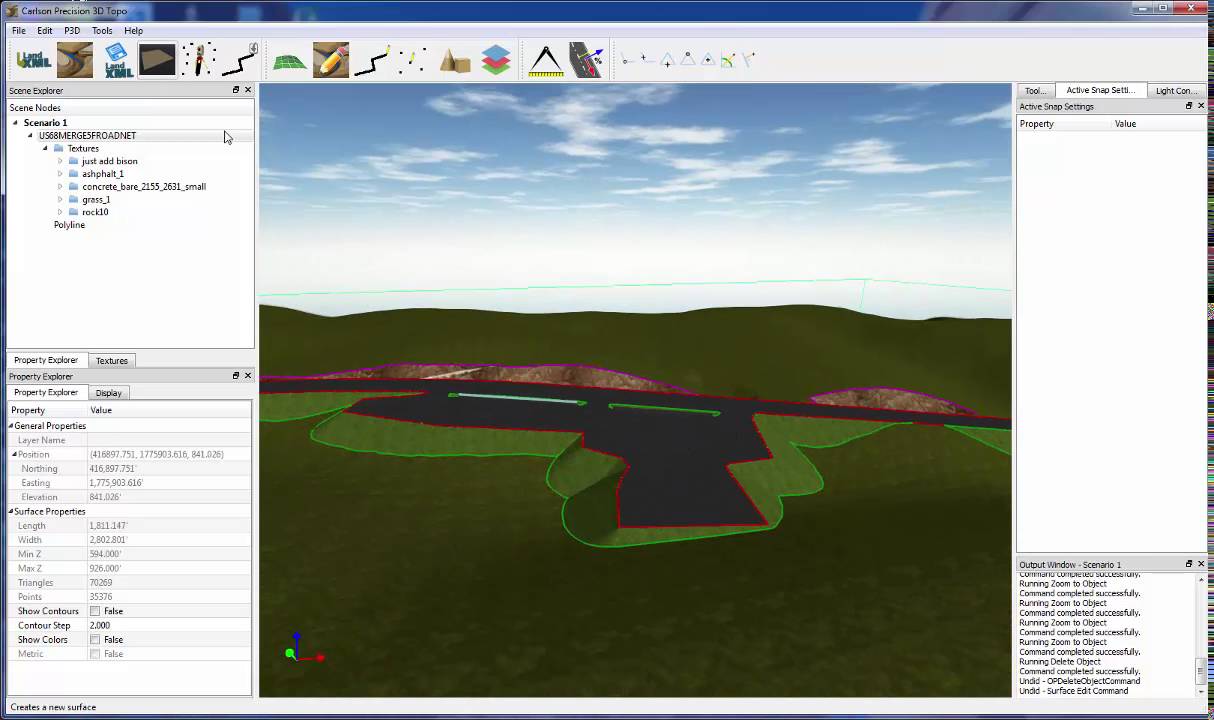Click the Contour Step value field
Viewport: 1214px width, 720px height.
point(168,625)
